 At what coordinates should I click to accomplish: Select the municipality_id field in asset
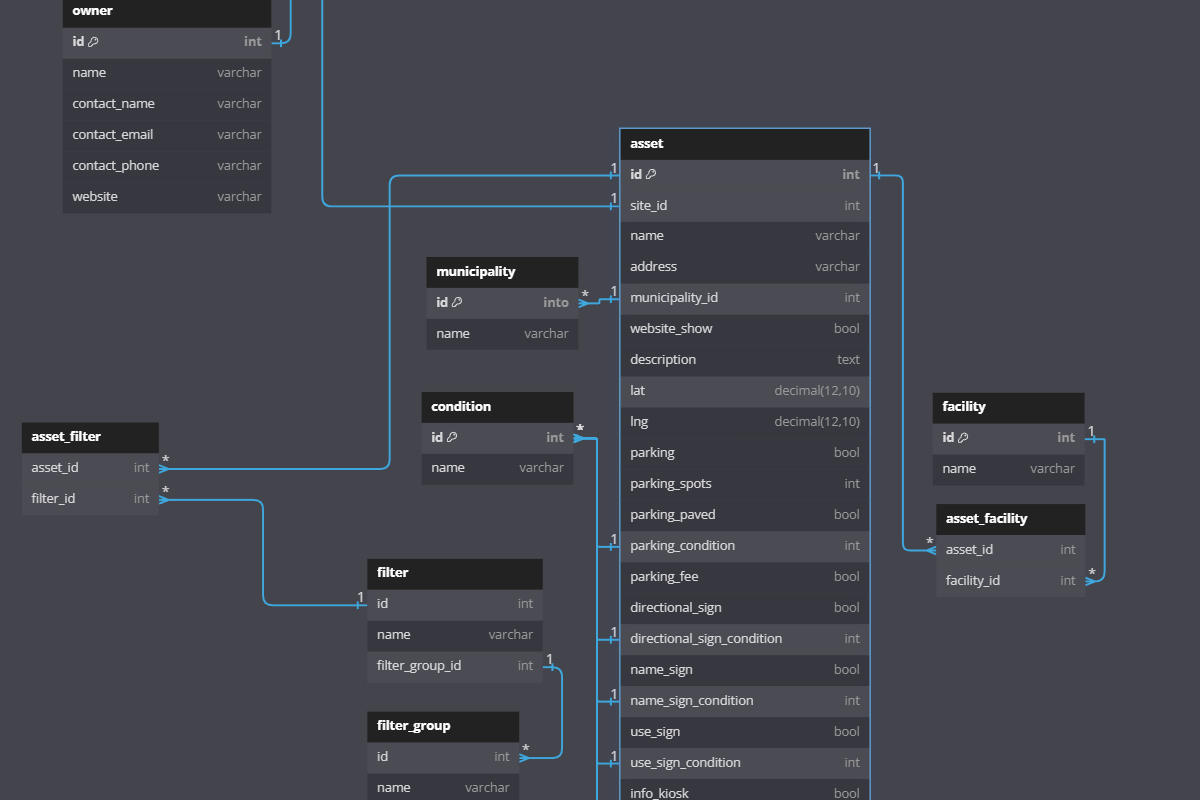[745, 299]
